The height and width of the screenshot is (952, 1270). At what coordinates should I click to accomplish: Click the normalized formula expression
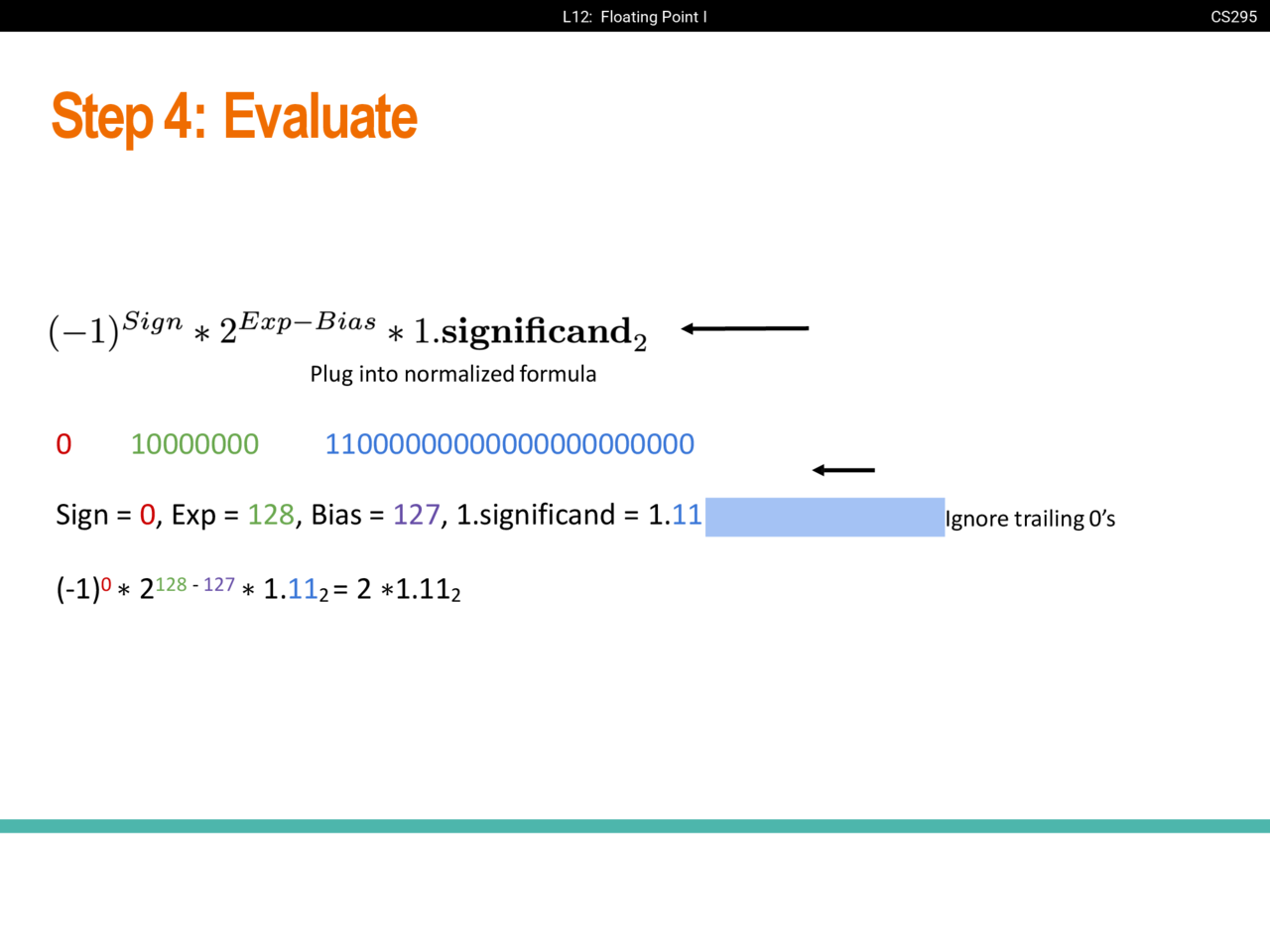pyautogui.click(x=347, y=331)
